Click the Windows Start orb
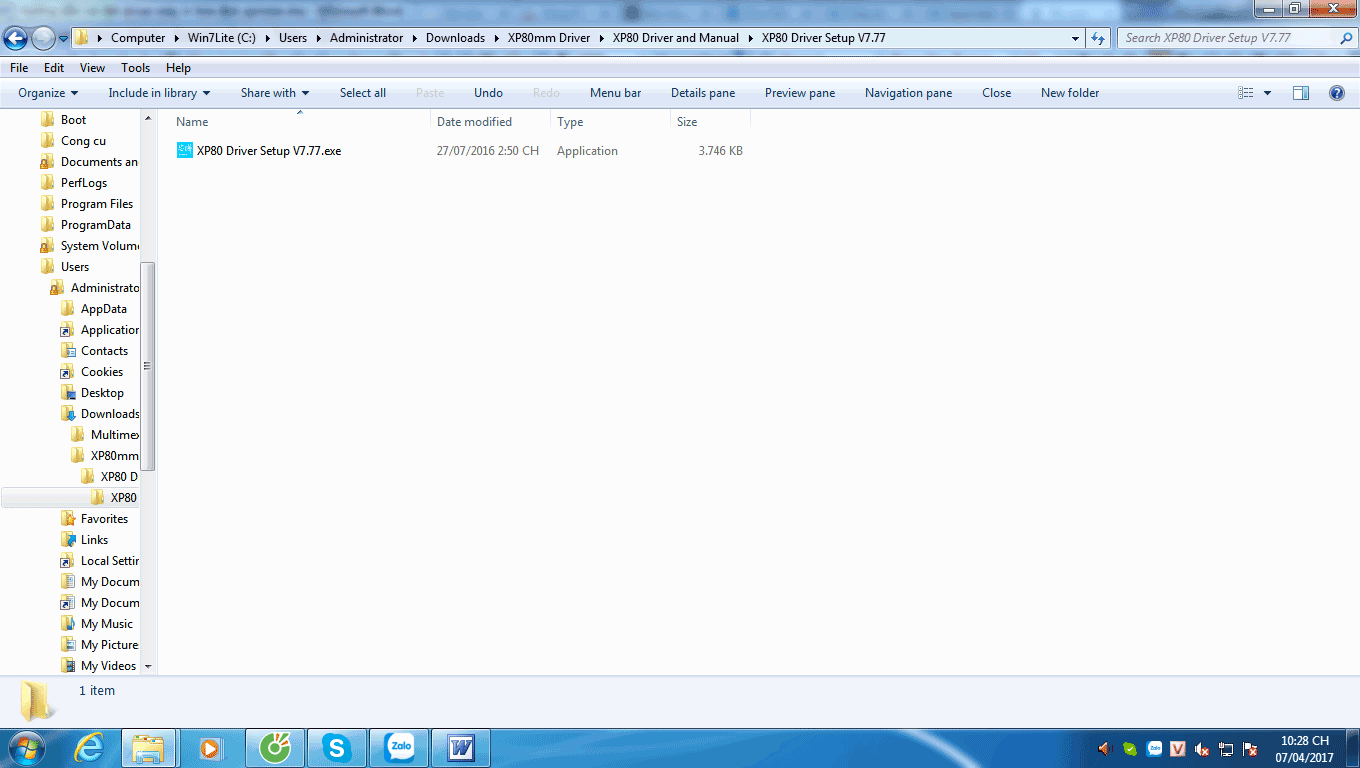The height and width of the screenshot is (768, 1360). pyautogui.click(x=27, y=747)
